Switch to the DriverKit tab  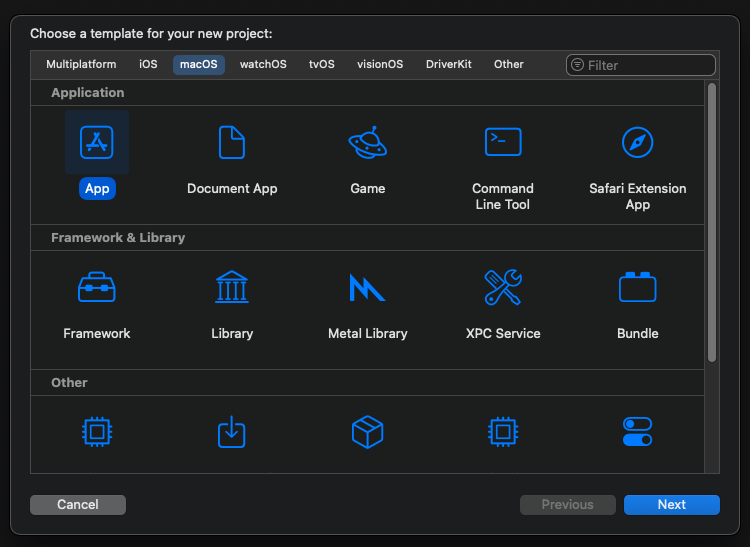[449, 65]
